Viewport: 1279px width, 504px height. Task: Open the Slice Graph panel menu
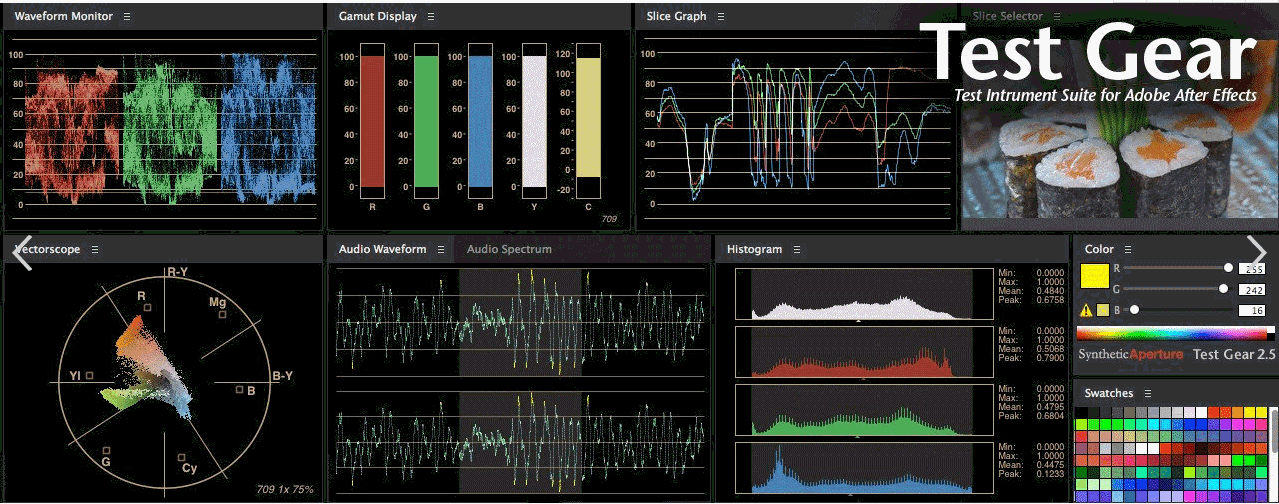coord(720,17)
